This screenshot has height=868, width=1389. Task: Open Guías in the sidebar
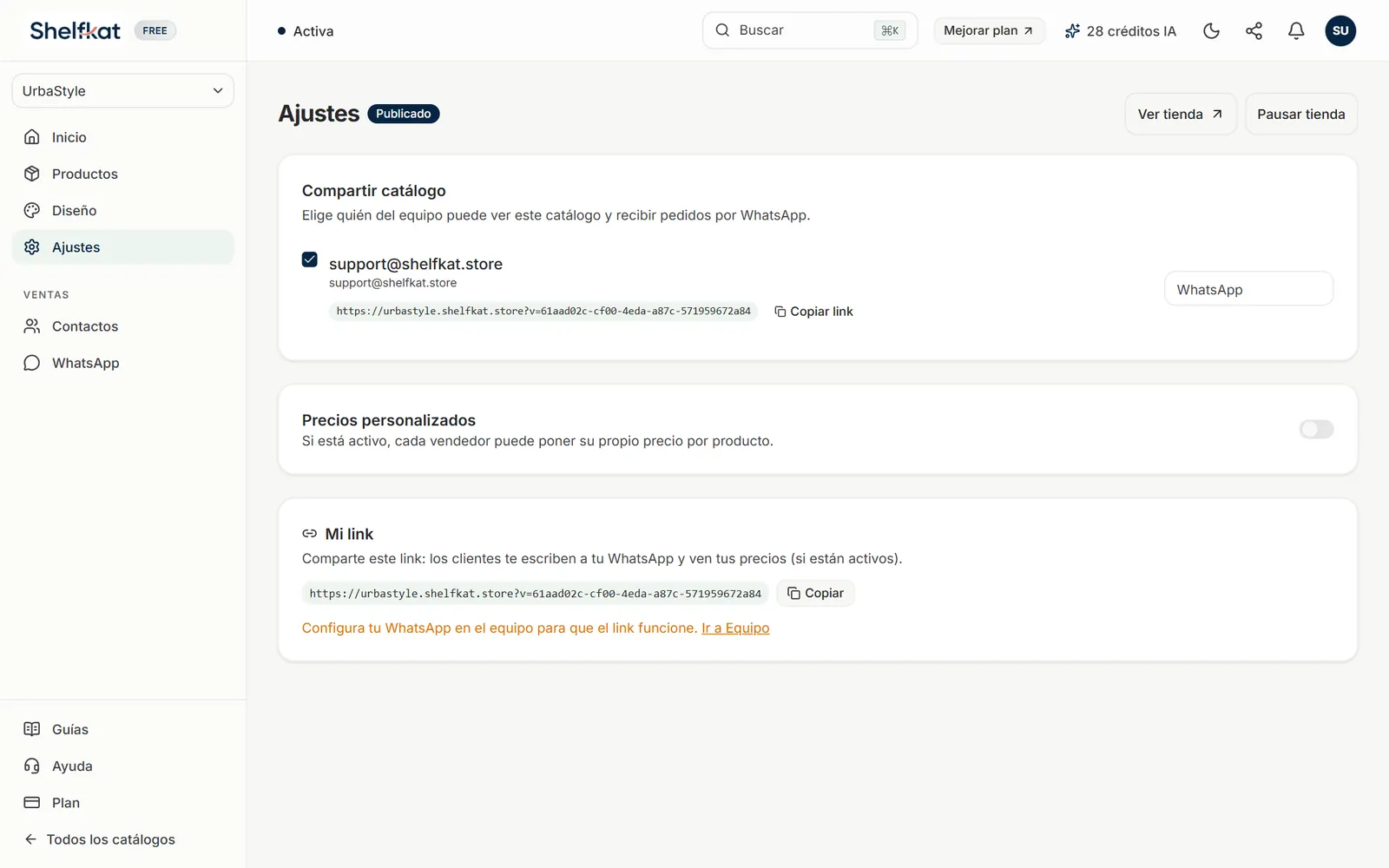[122, 729]
